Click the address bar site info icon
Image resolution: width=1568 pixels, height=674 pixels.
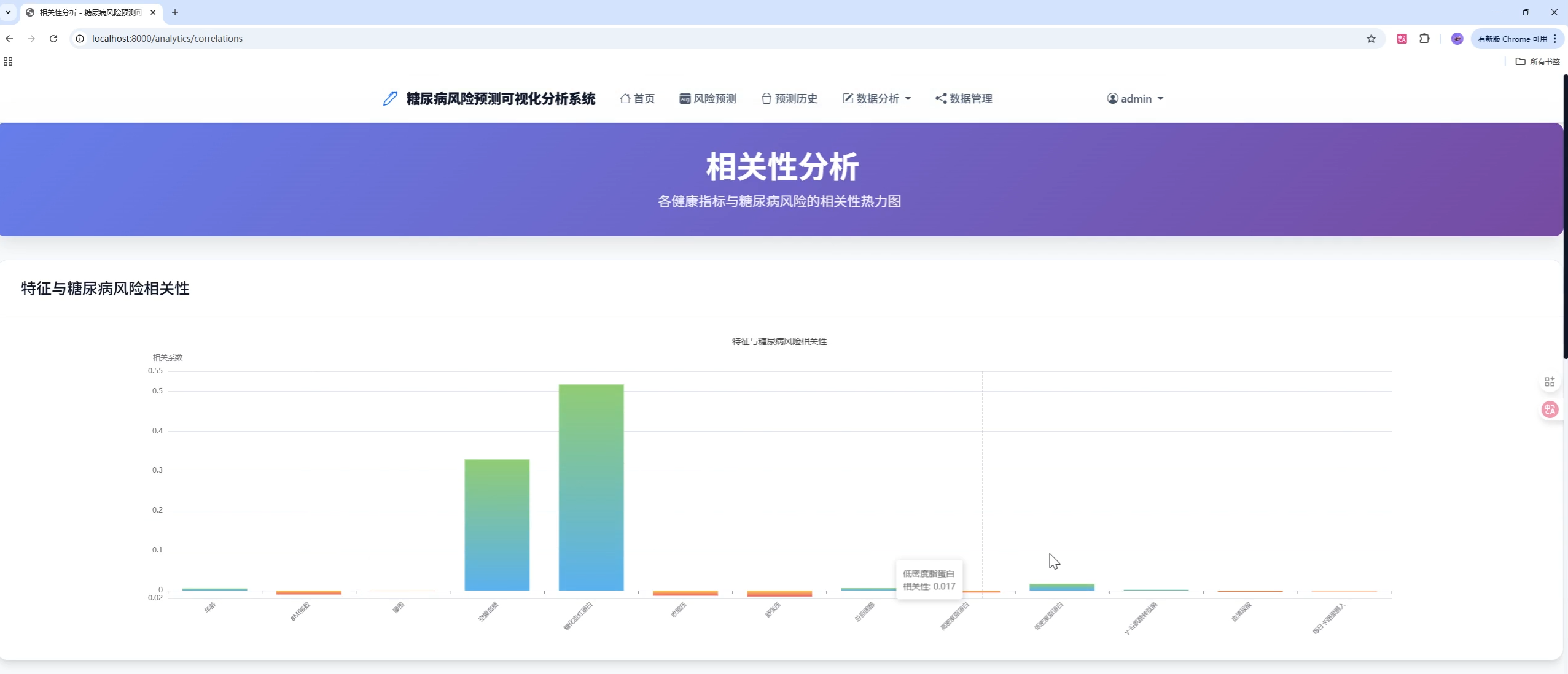pyautogui.click(x=80, y=38)
